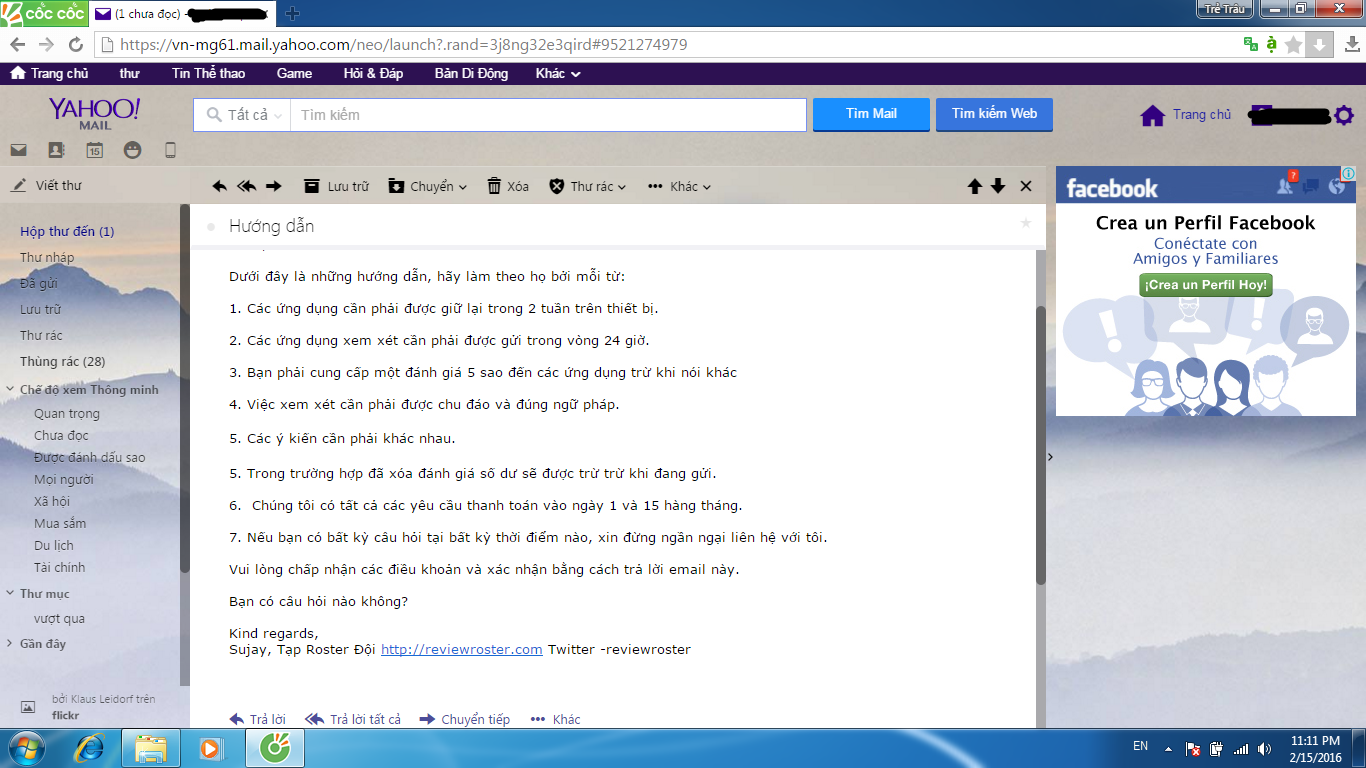Open Tin Thể thao in the navigation bar

(x=208, y=73)
